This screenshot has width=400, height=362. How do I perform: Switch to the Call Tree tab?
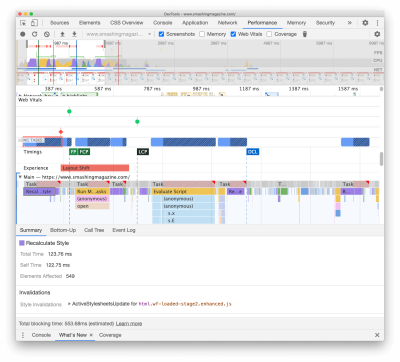(94, 230)
